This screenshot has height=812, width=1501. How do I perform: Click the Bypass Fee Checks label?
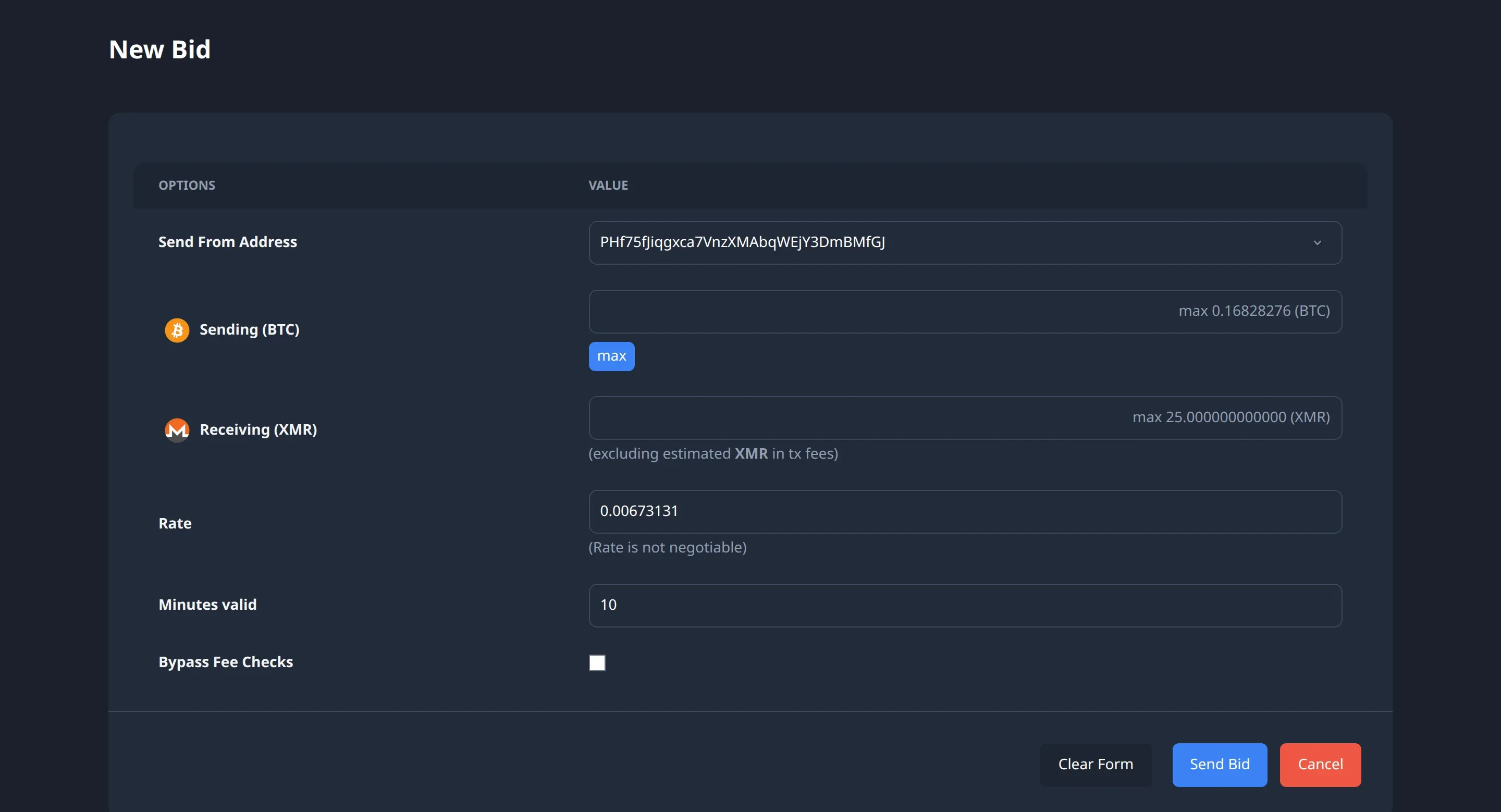pos(226,662)
